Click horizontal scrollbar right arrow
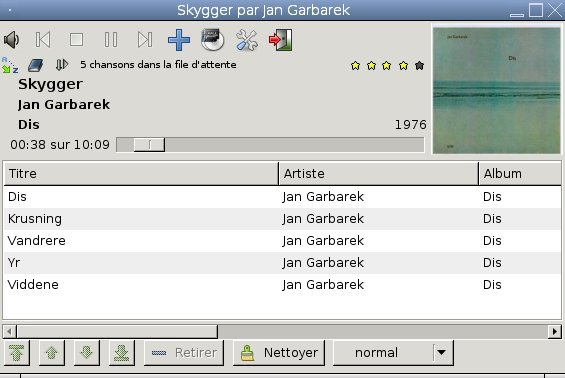This screenshot has height=378, width=565. click(x=555, y=331)
